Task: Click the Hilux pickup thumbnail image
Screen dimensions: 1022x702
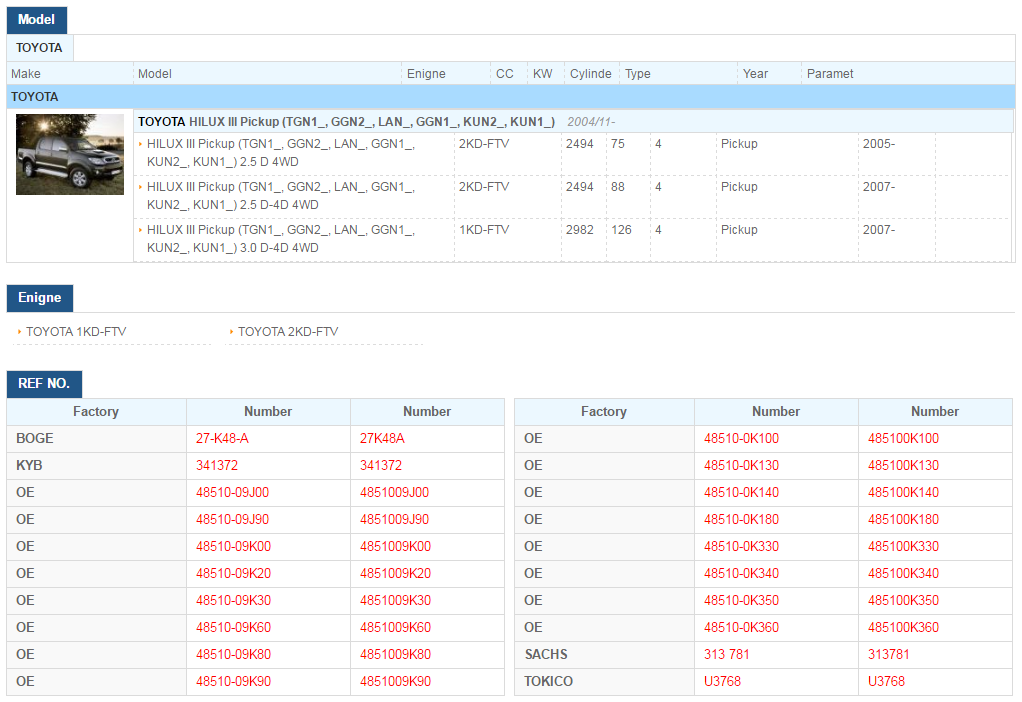Action: [x=70, y=154]
